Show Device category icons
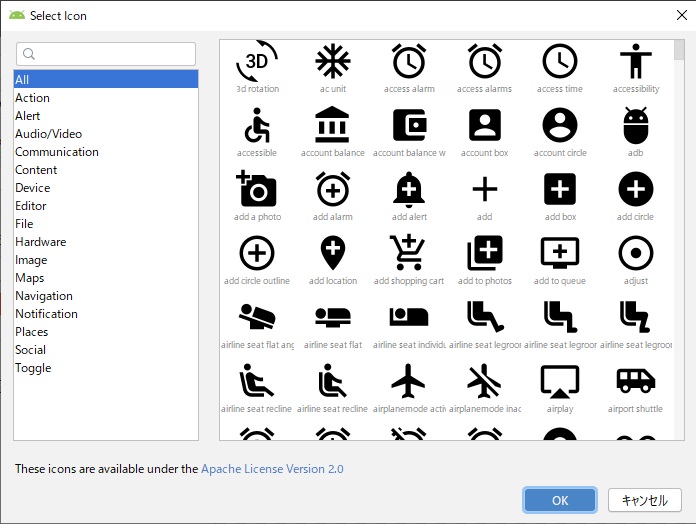Screen dimensions: 696x524 [106, 188]
